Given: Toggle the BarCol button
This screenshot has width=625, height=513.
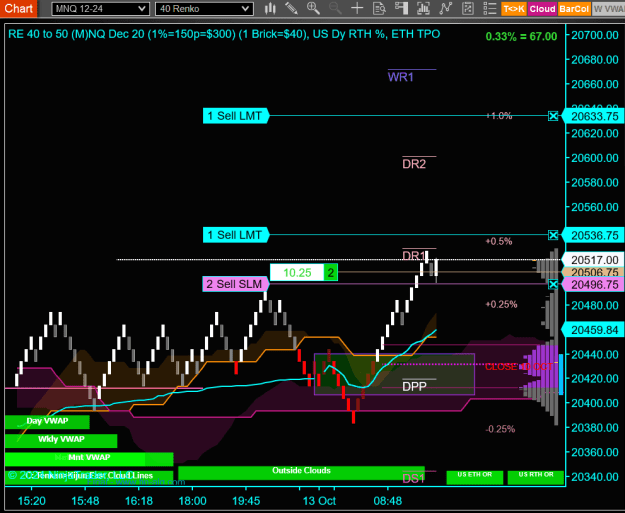Looking at the screenshot, I should pos(574,9).
